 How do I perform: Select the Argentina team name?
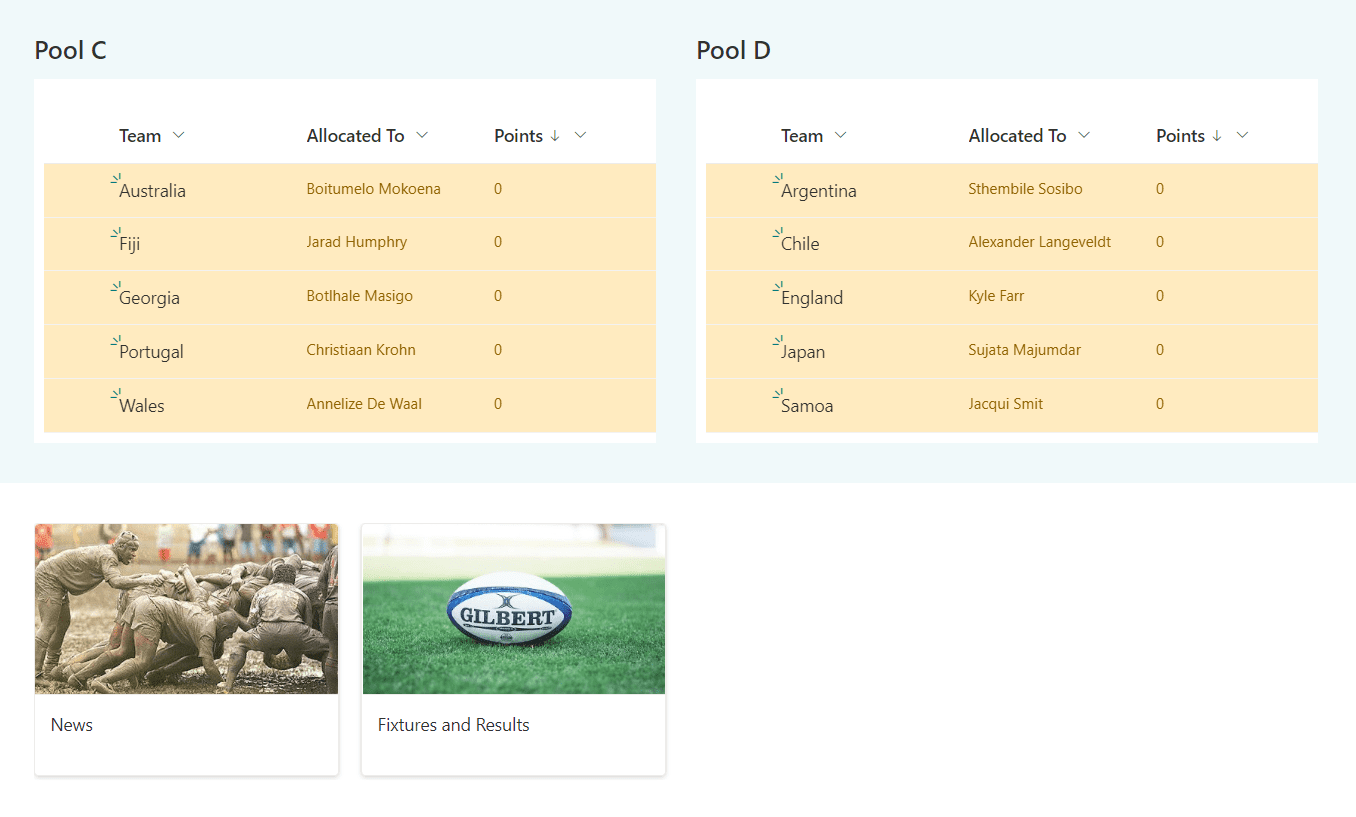[818, 191]
